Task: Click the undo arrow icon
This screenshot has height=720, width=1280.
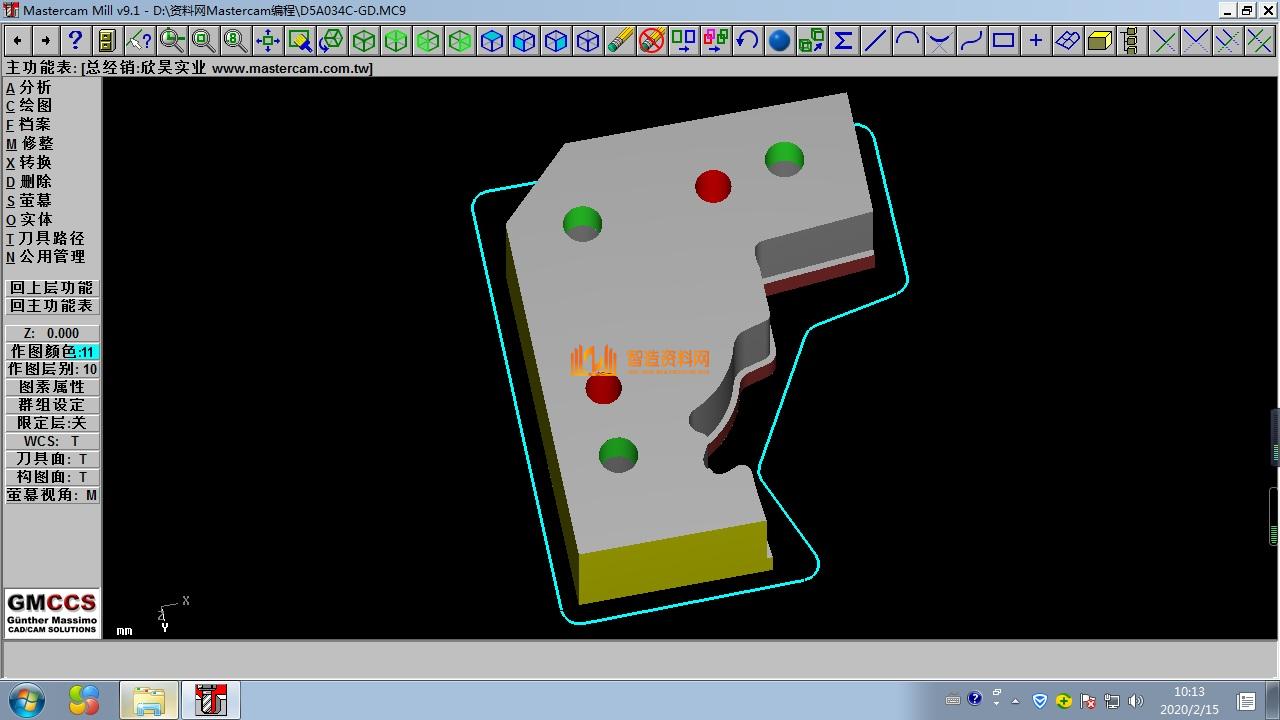Action: tap(747, 41)
